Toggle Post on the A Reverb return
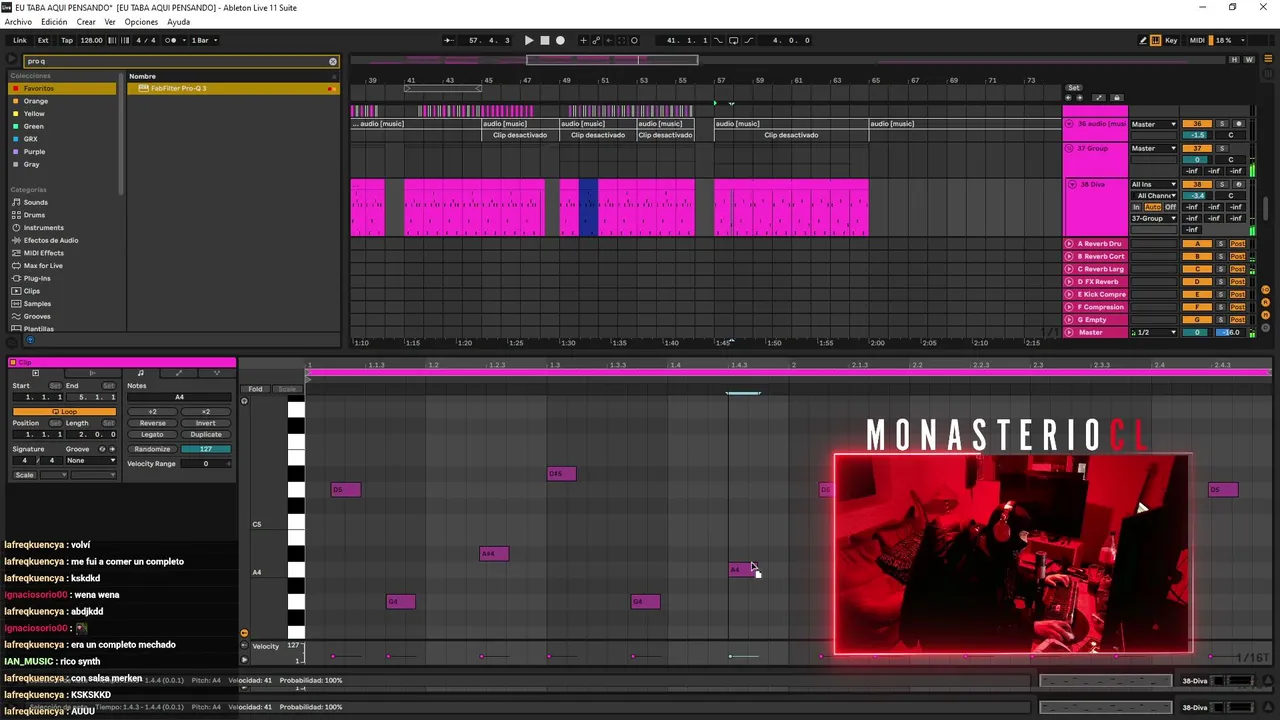Viewport: 1280px width, 720px height. [x=1237, y=244]
